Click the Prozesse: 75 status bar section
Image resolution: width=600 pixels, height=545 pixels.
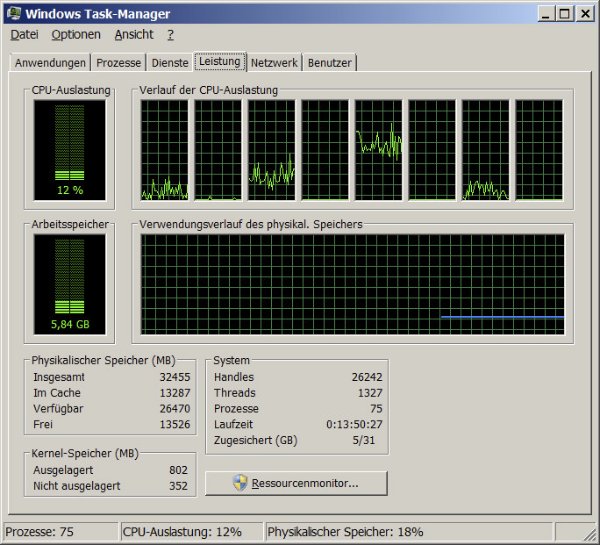point(60,532)
